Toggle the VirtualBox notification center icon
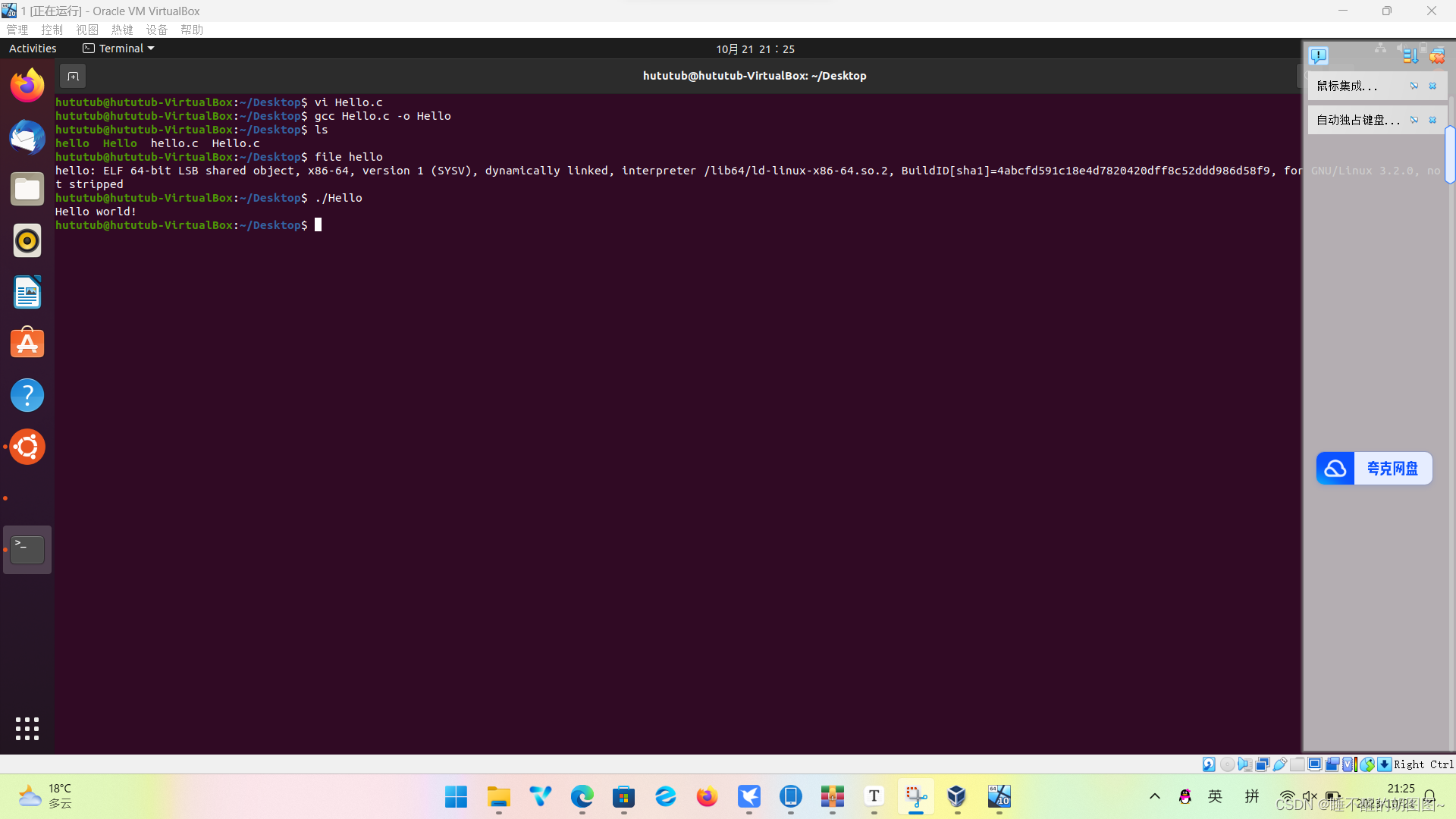Image resolution: width=1456 pixels, height=819 pixels. [x=1319, y=55]
